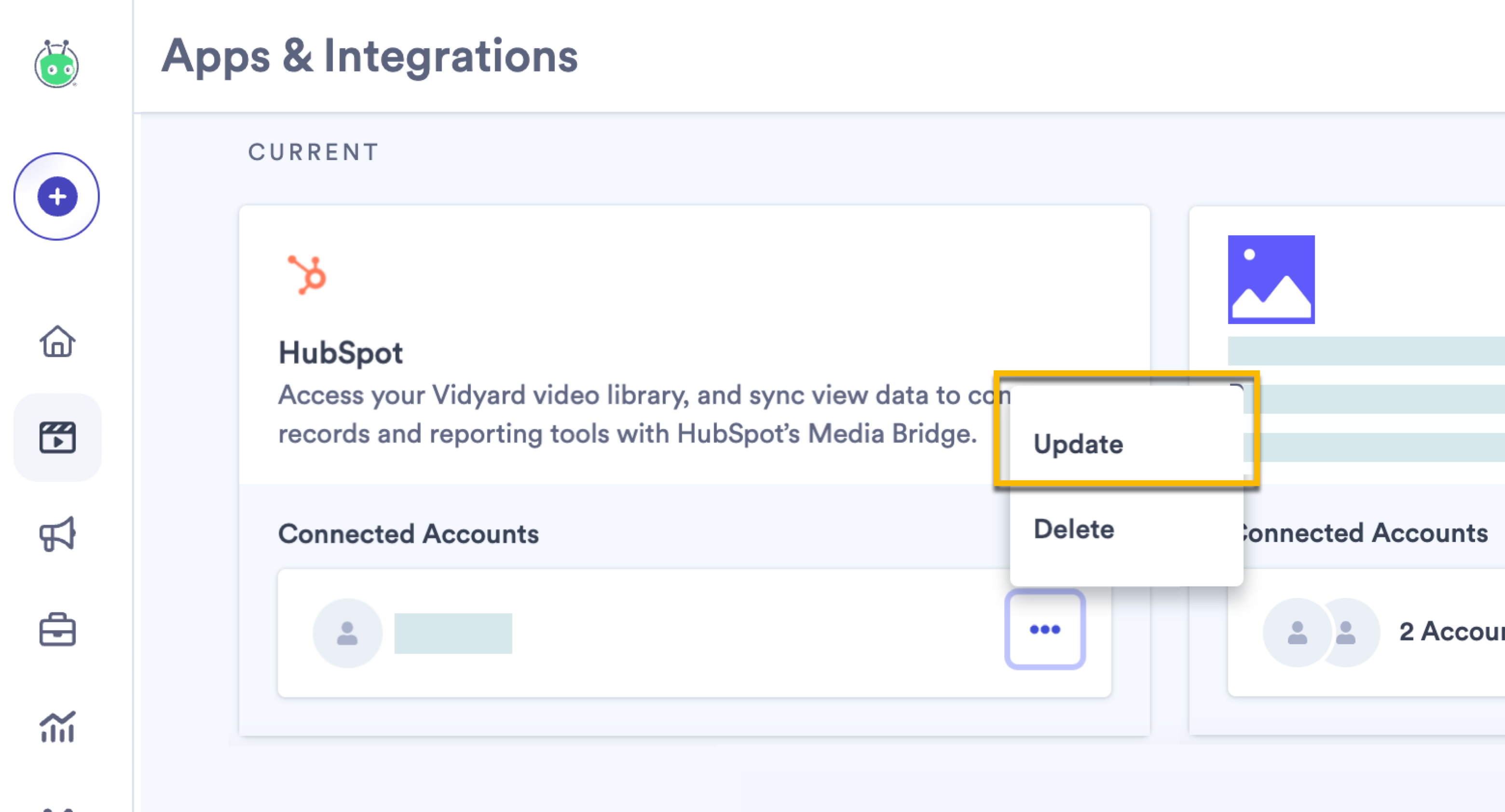Select the video library icon in the sidebar

[57, 438]
